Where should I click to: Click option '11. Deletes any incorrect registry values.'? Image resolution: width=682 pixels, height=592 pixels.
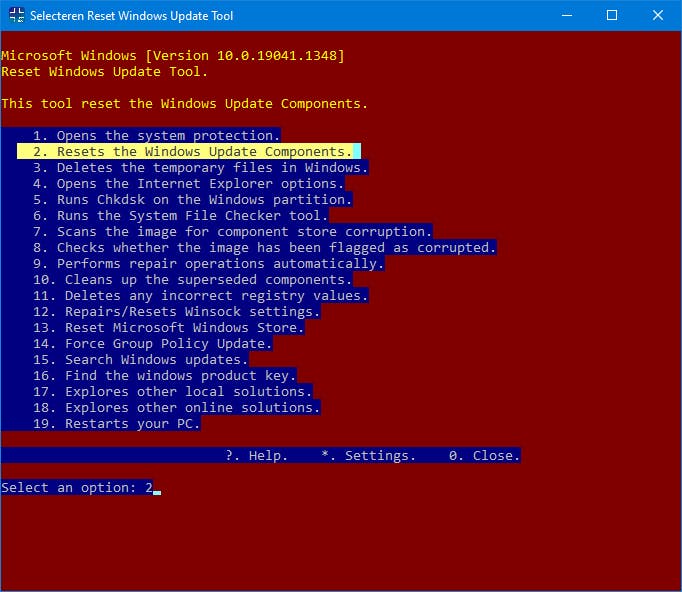201,296
